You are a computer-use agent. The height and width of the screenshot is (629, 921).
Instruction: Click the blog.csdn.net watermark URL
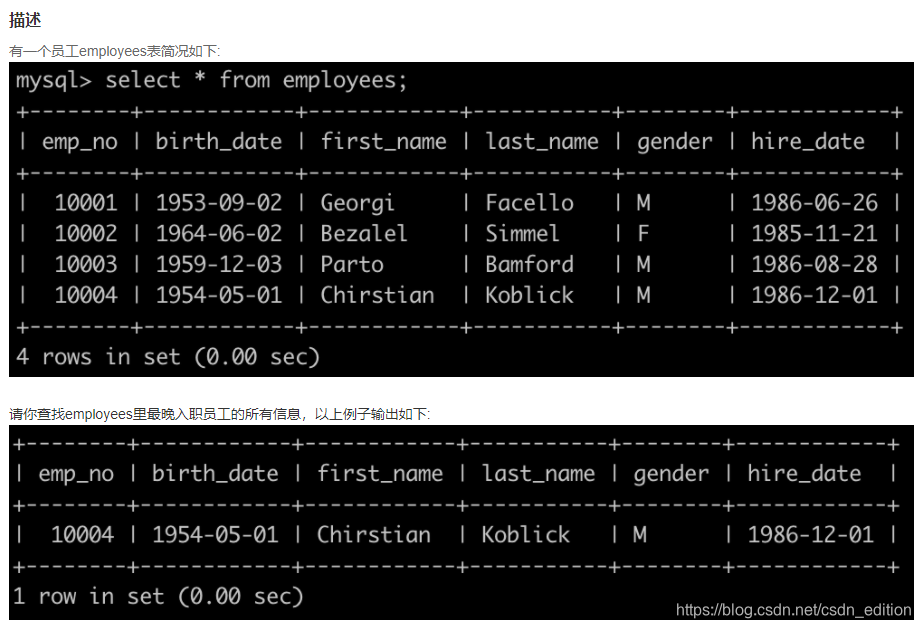[x=794, y=610]
